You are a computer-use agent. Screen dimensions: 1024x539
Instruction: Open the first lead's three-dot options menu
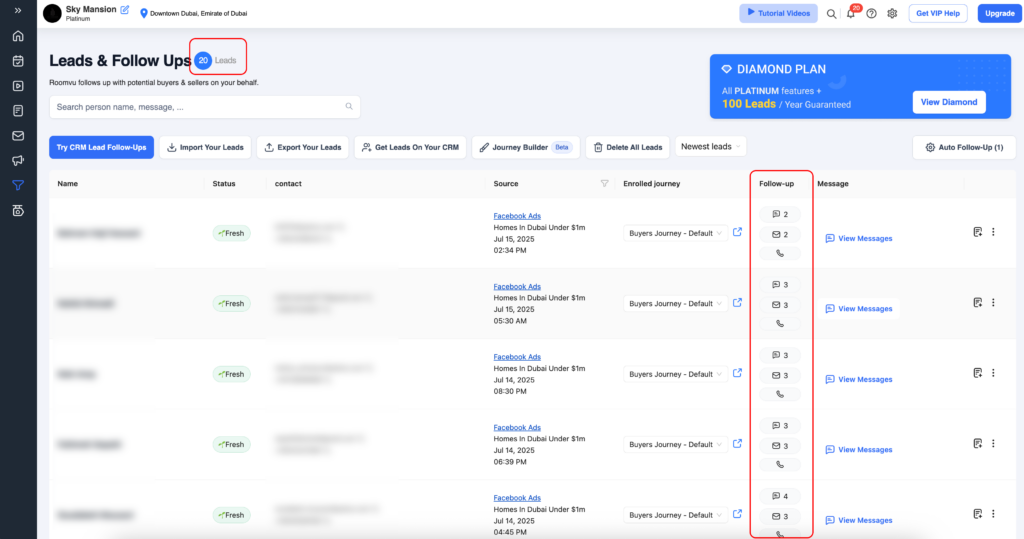993,233
